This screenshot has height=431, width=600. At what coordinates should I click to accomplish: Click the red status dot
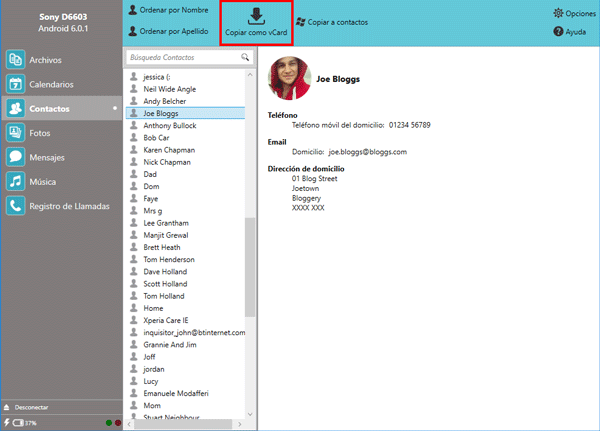pos(118,423)
